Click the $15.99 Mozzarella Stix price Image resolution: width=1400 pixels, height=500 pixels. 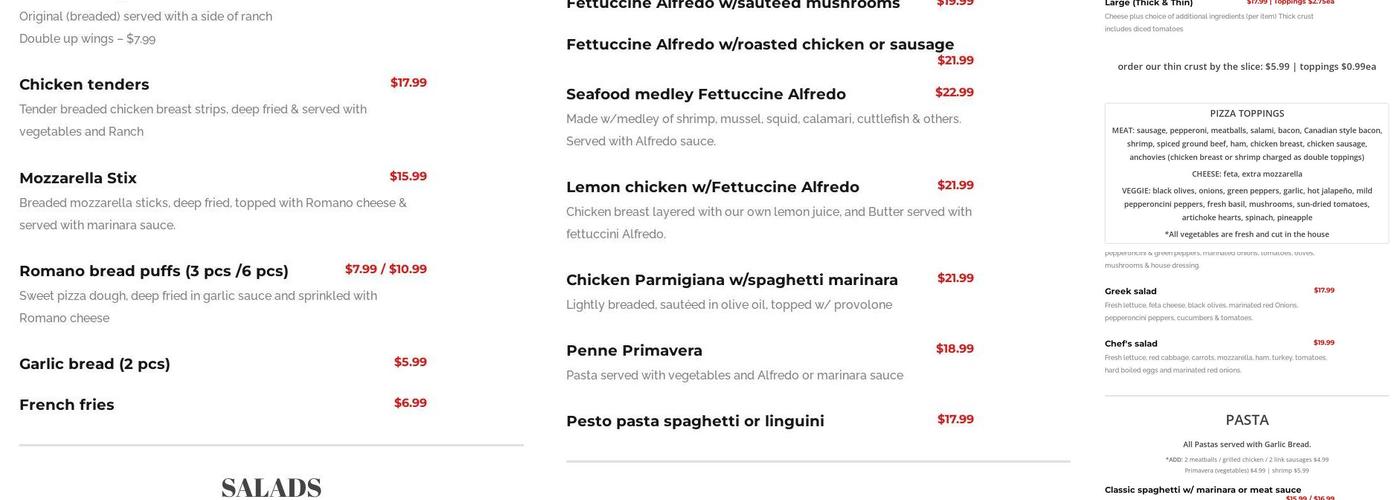pos(408,176)
